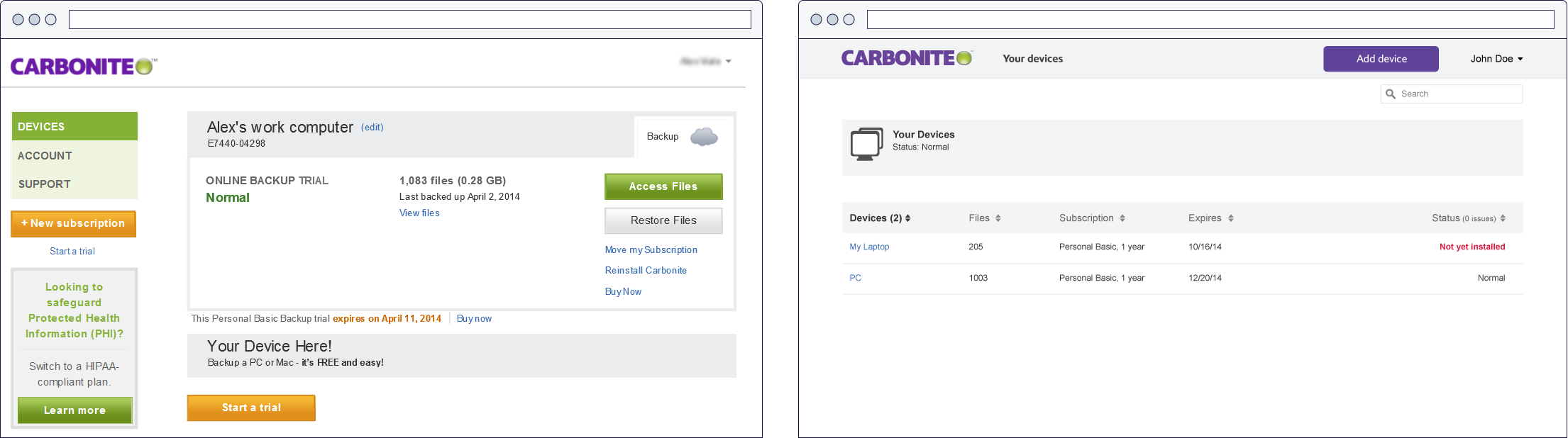
Task: Click Move my Subscription link
Action: coord(651,249)
